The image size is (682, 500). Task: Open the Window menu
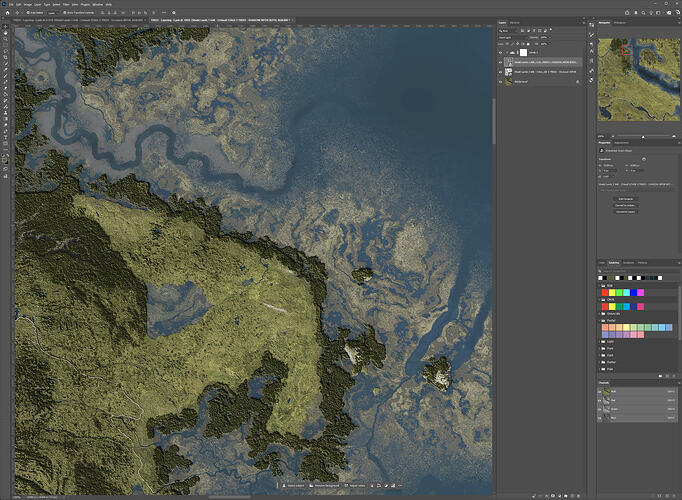click(98, 4)
